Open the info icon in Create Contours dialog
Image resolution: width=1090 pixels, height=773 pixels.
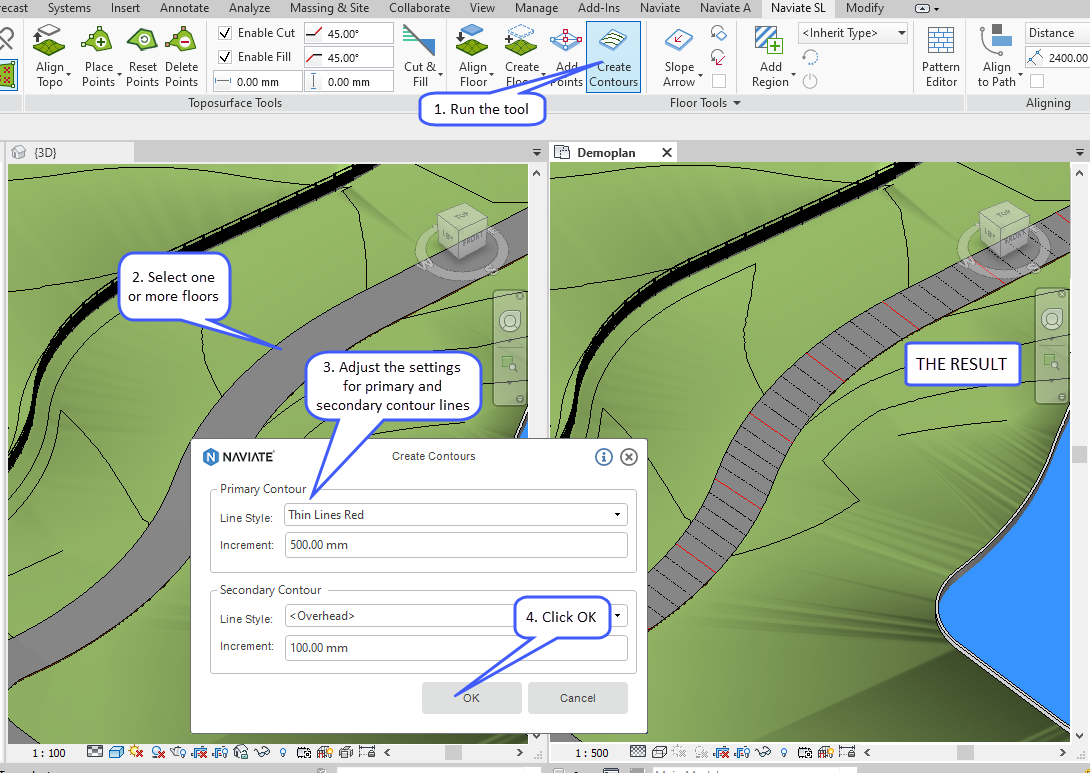pyautogui.click(x=603, y=457)
